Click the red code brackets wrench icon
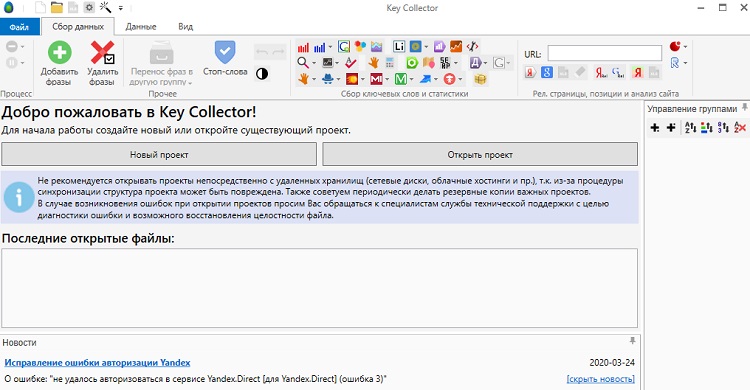 click(x=472, y=46)
